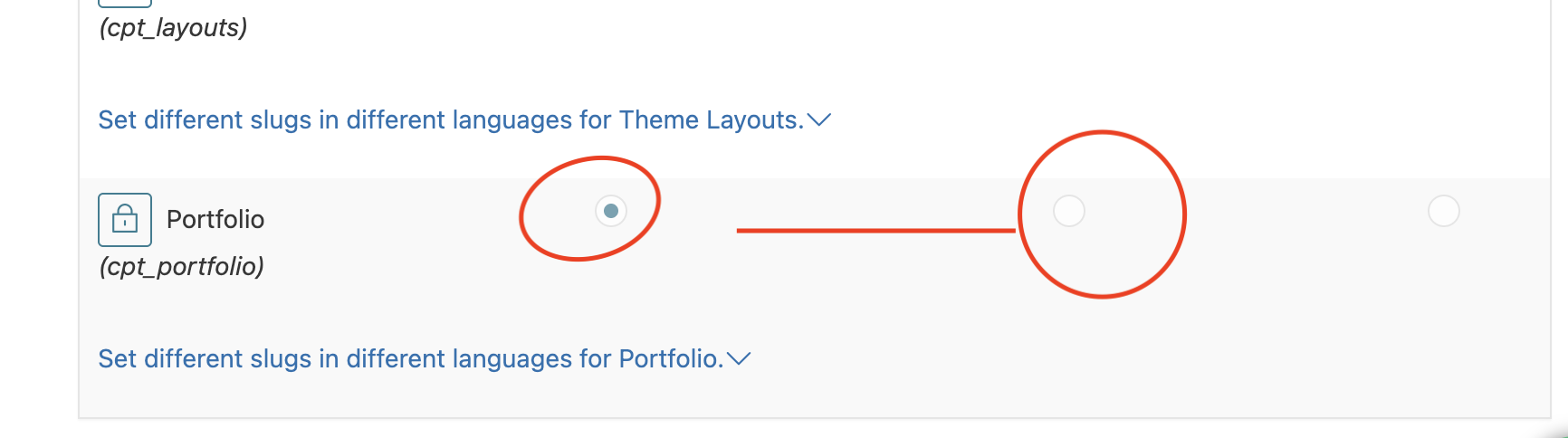
Task: Select the (cpt_portfolio) slug text
Action: (x=182, y=266)
